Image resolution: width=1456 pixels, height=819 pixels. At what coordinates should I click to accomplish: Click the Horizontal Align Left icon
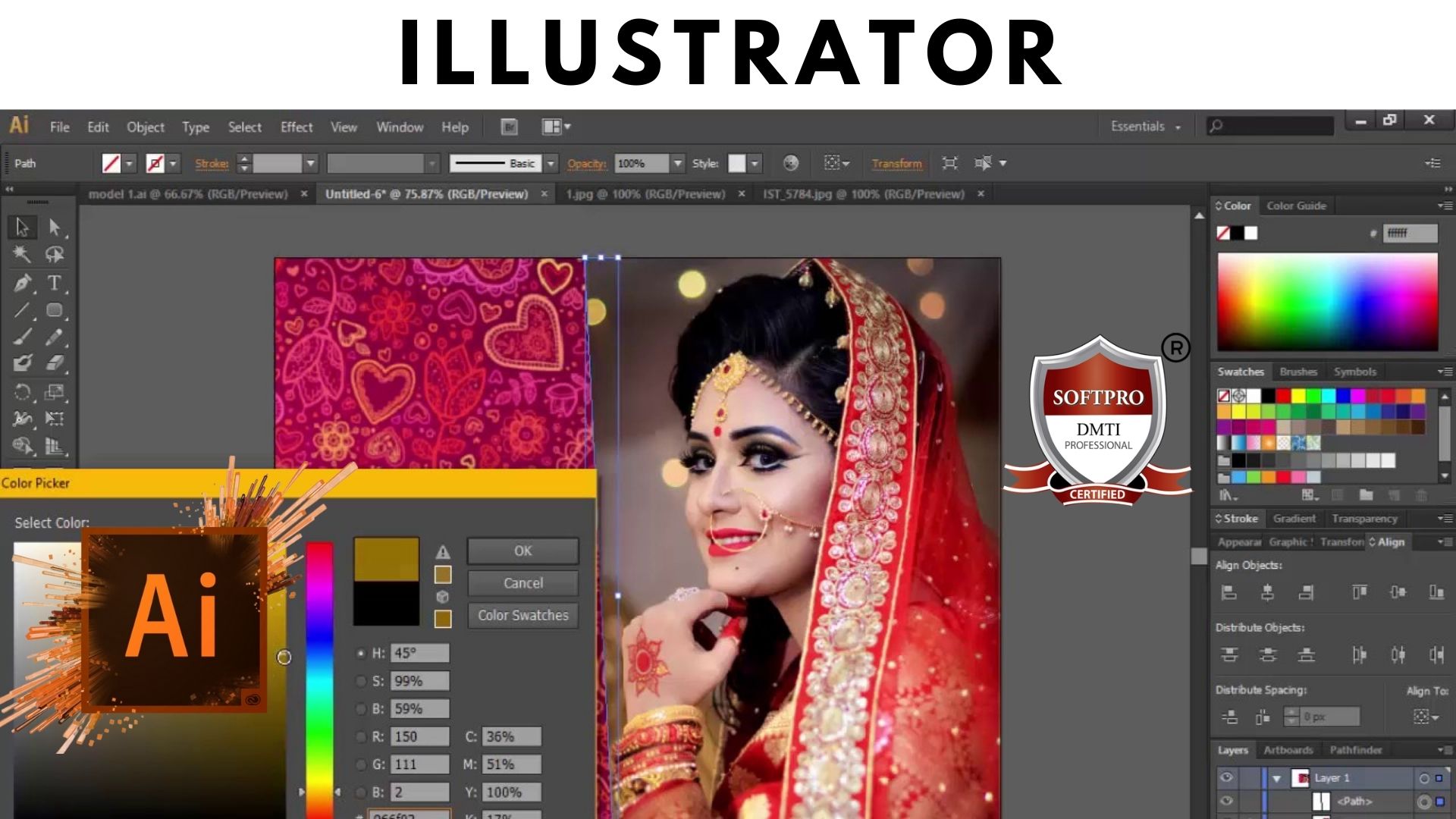pos(1229,592)
